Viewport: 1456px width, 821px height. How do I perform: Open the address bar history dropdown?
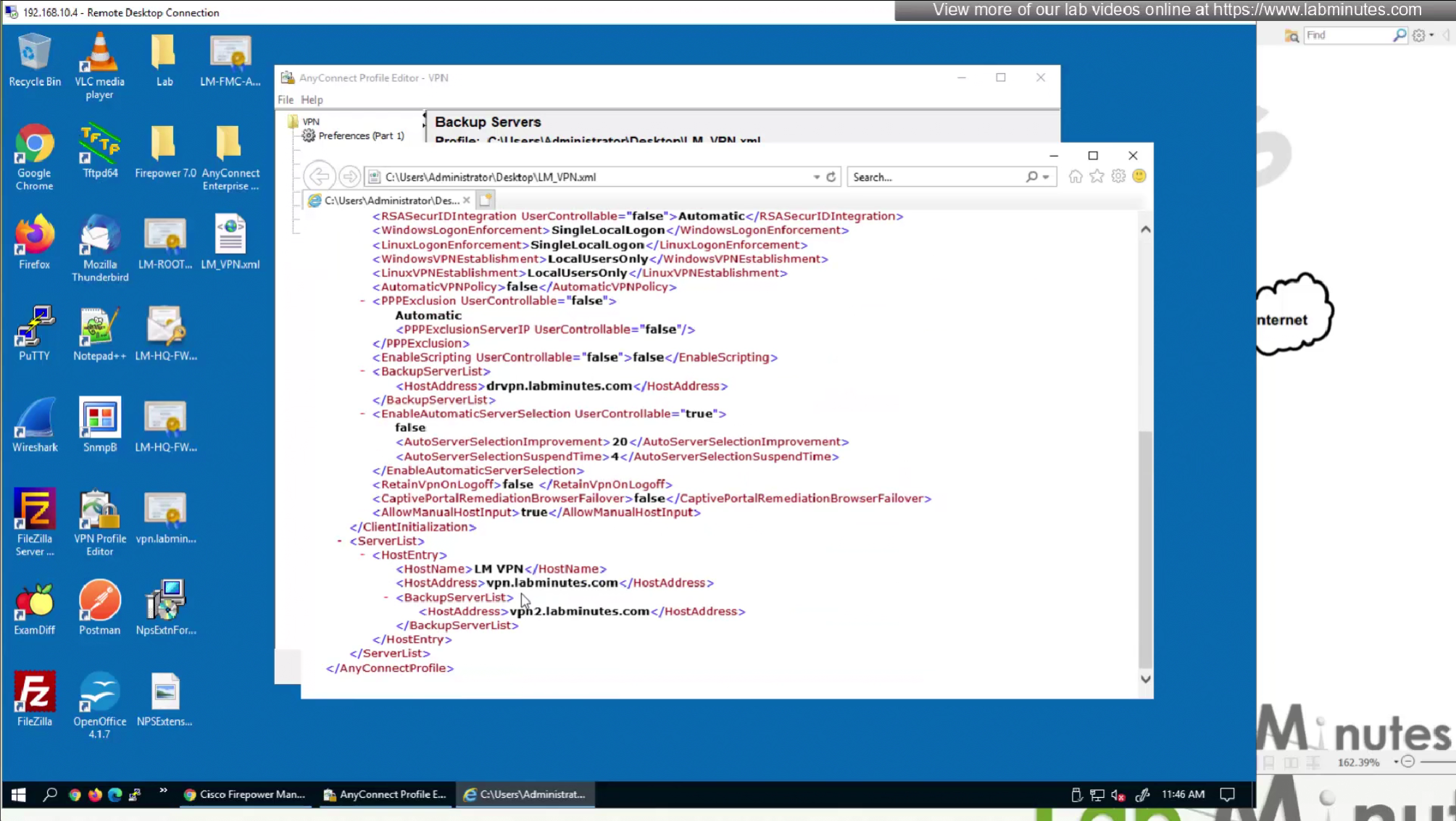[816, 177]
